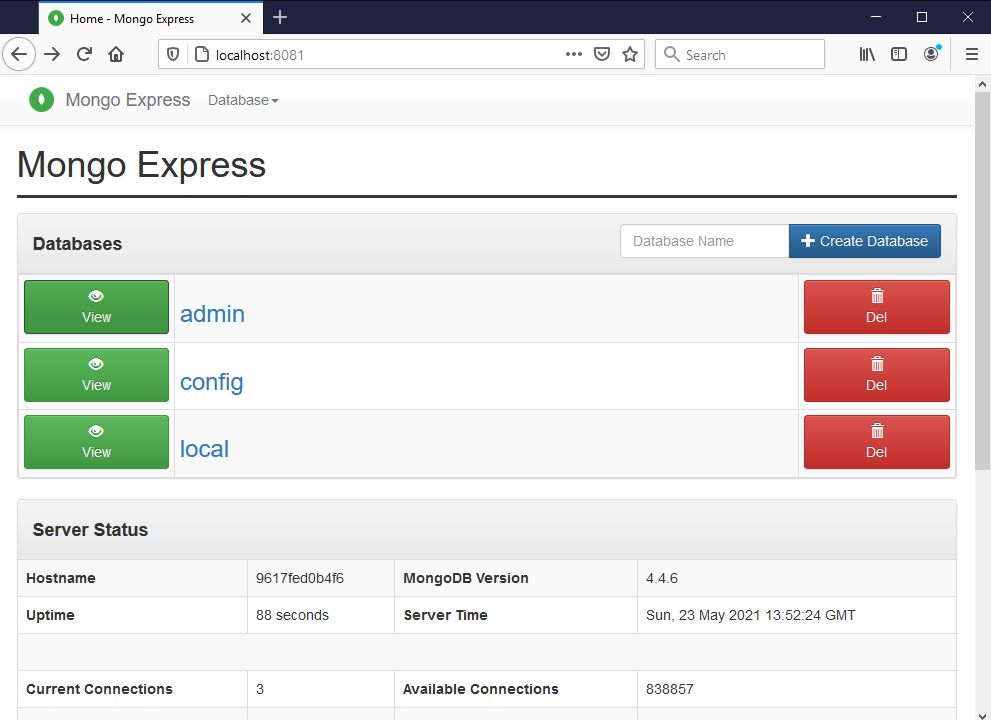Click the MongoDB Version label
The width and height of the screenshot is (991, 720).
(x=466, y=578)
